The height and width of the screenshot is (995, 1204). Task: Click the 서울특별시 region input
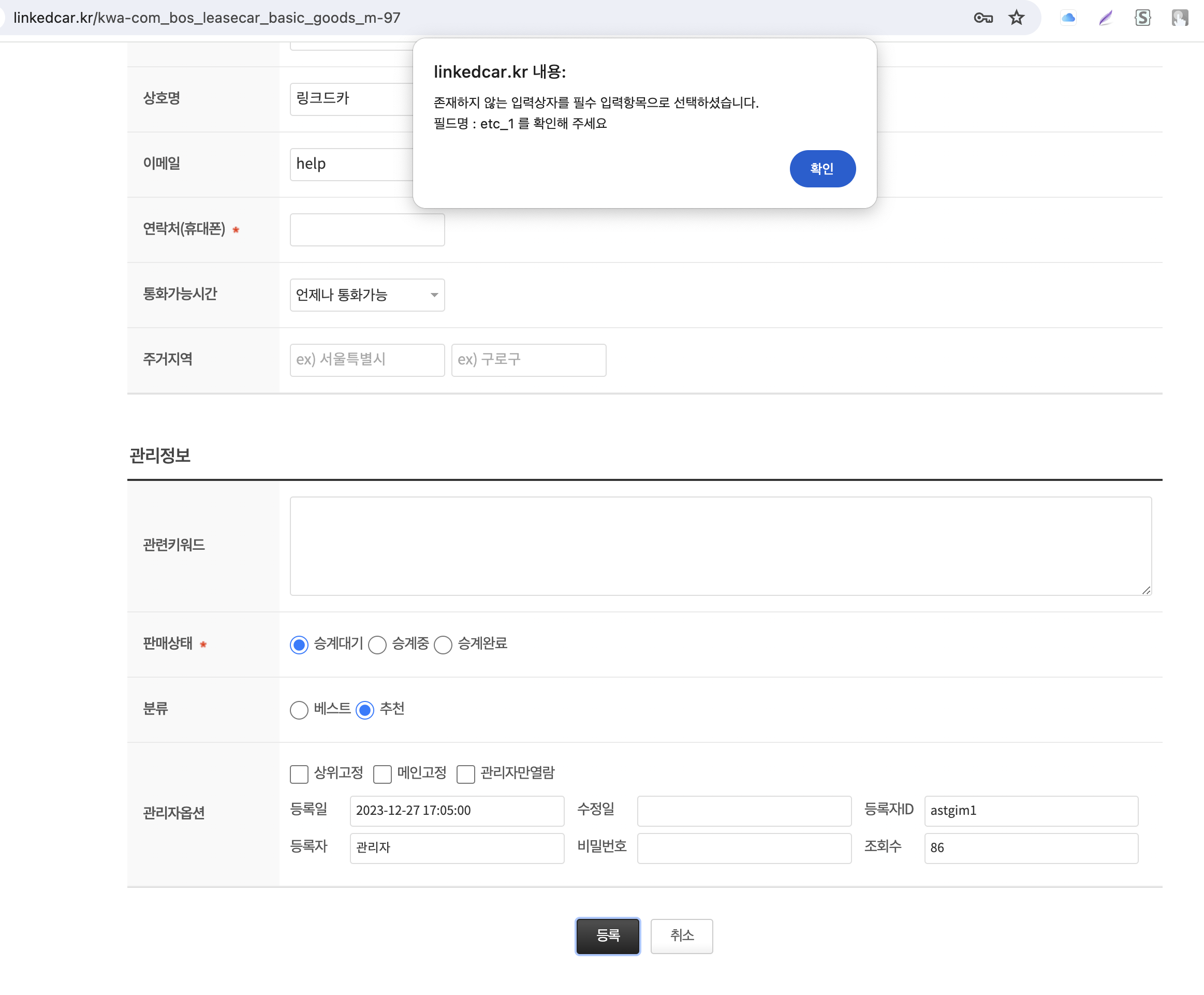(x=368, y=360)
